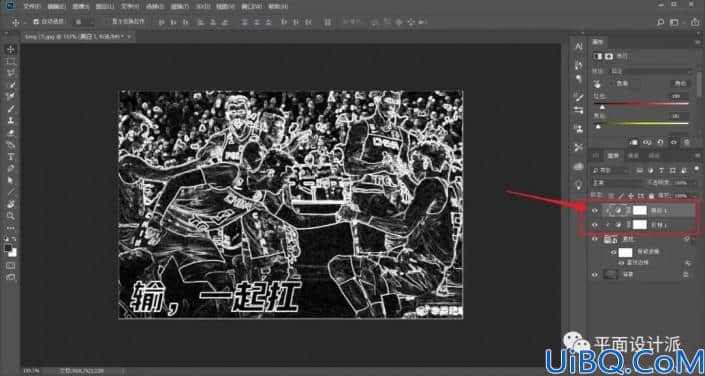Open the 预设 preset dropdown in Properties
This screenshot has height=376, width=705.
pos(651,71)
